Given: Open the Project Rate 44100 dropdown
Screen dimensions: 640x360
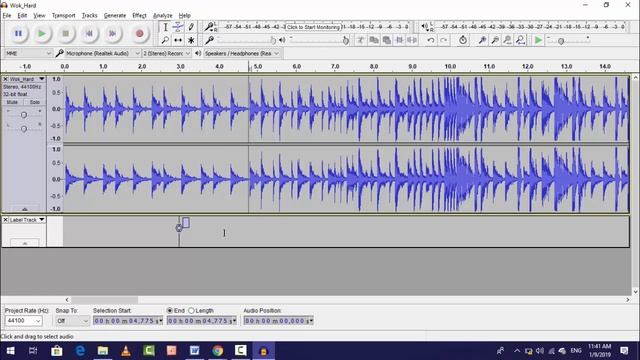Looking at the screenshot, I should [x=24, y=321].
